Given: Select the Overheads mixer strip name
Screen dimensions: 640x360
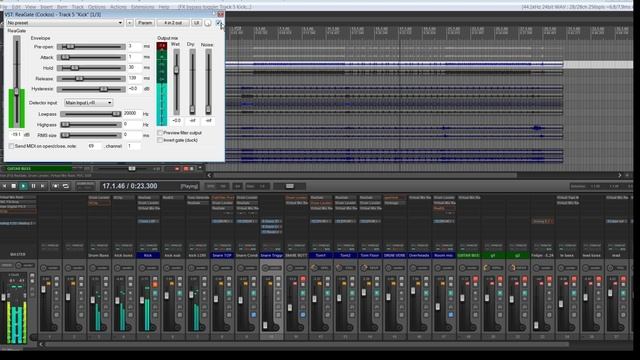Looking at the screenshot, I should coord(419,256).
